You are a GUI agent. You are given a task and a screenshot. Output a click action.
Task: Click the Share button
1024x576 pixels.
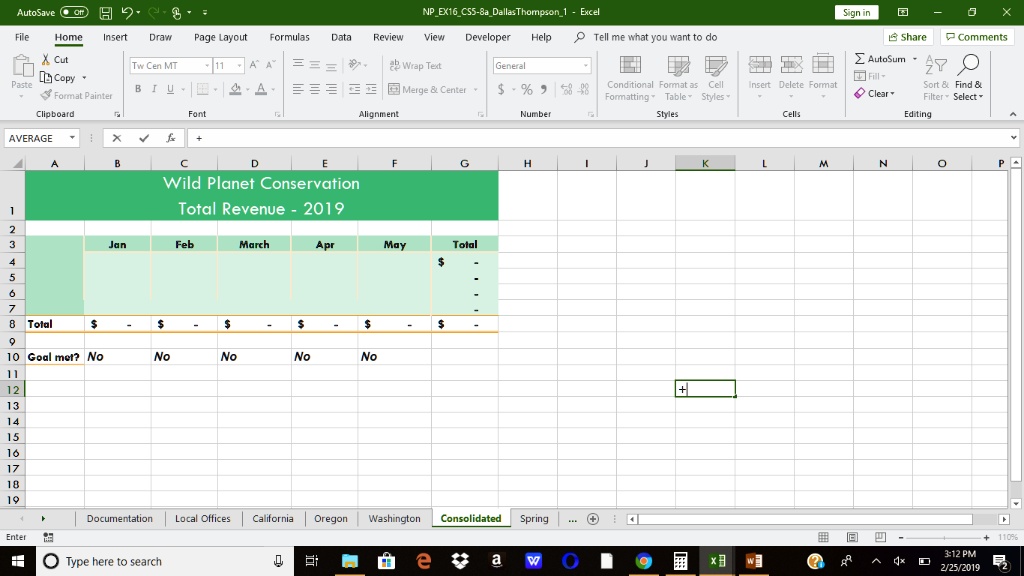click(908, 37)
